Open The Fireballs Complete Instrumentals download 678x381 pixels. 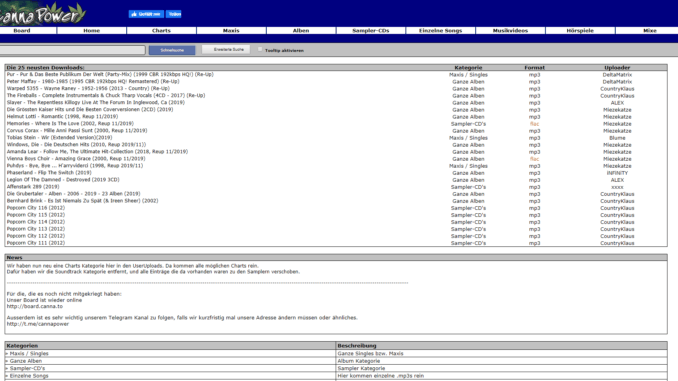coord(106,95)
